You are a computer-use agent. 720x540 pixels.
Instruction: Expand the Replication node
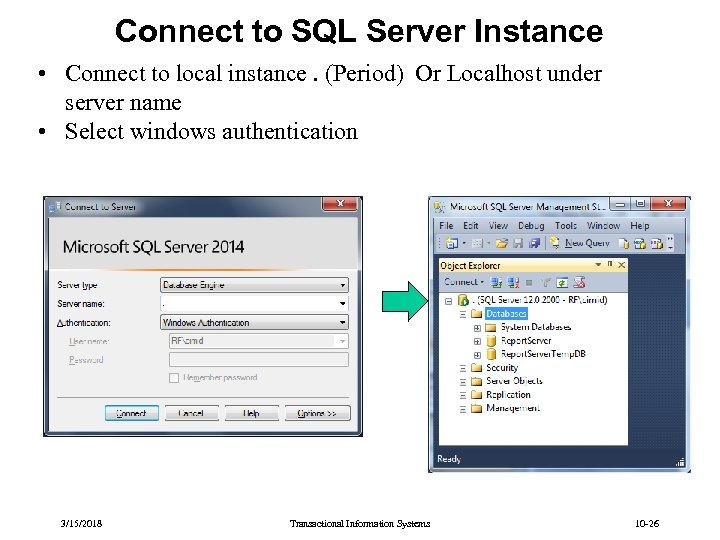point(463,395)
